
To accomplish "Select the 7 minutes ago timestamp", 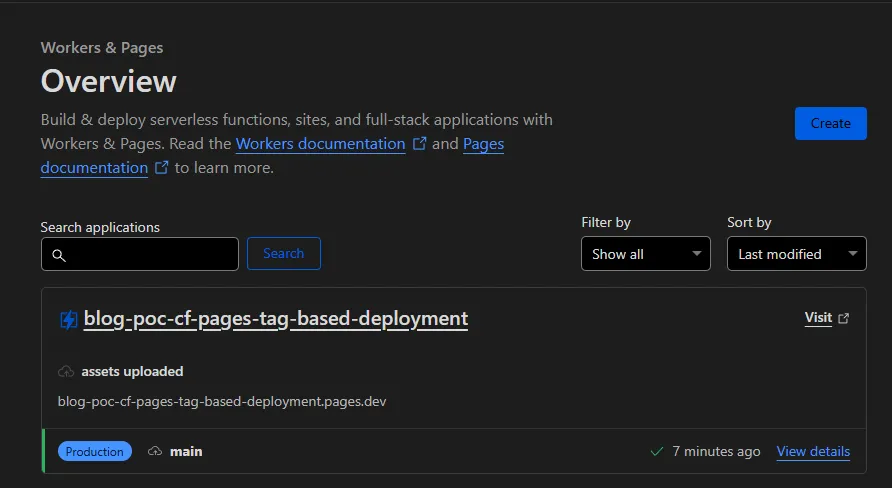I will click(x=716, y=452).
